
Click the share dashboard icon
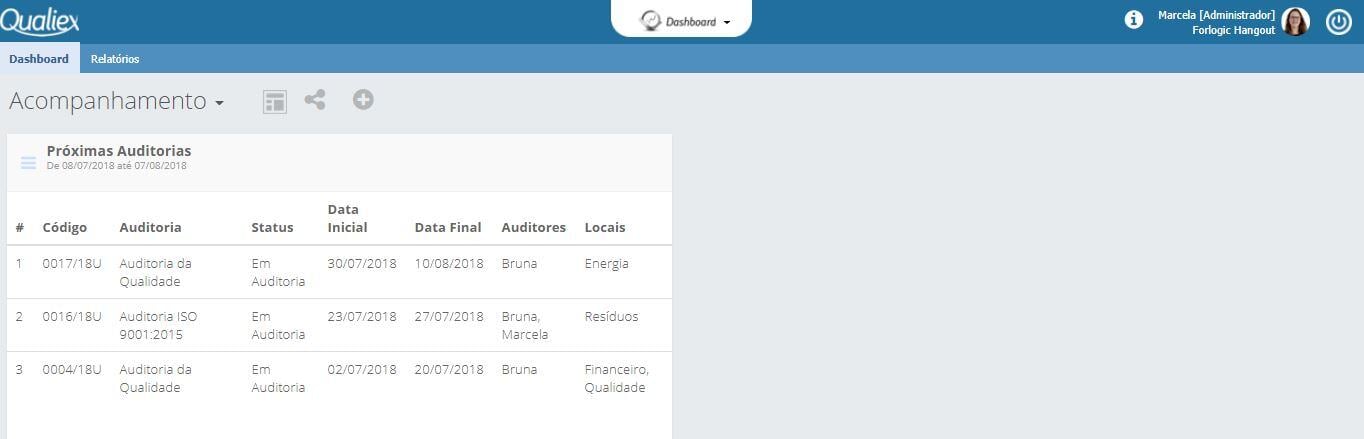pos(315,100)
